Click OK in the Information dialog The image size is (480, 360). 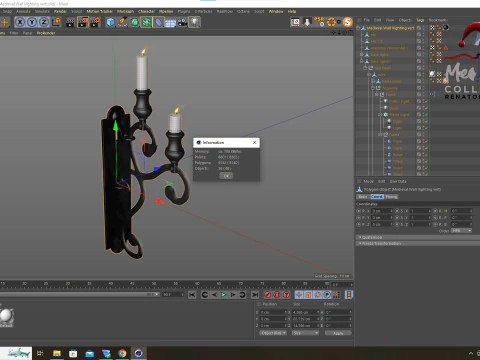pyautogui.click(x=226, y=176)
